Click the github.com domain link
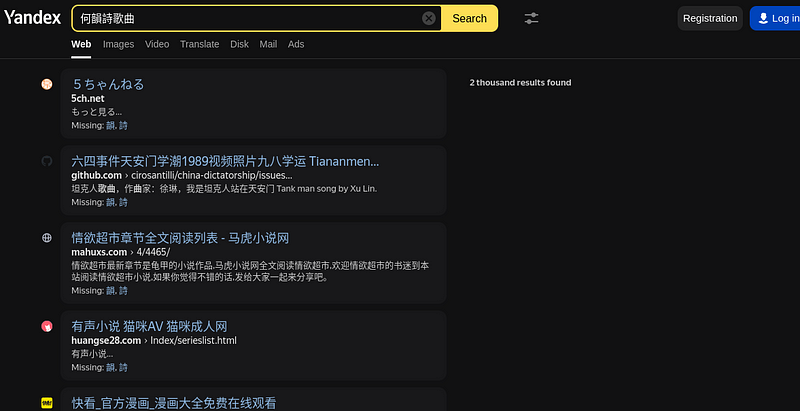The width and height of the screenshot is (800, 411). (x=96, y=175)
